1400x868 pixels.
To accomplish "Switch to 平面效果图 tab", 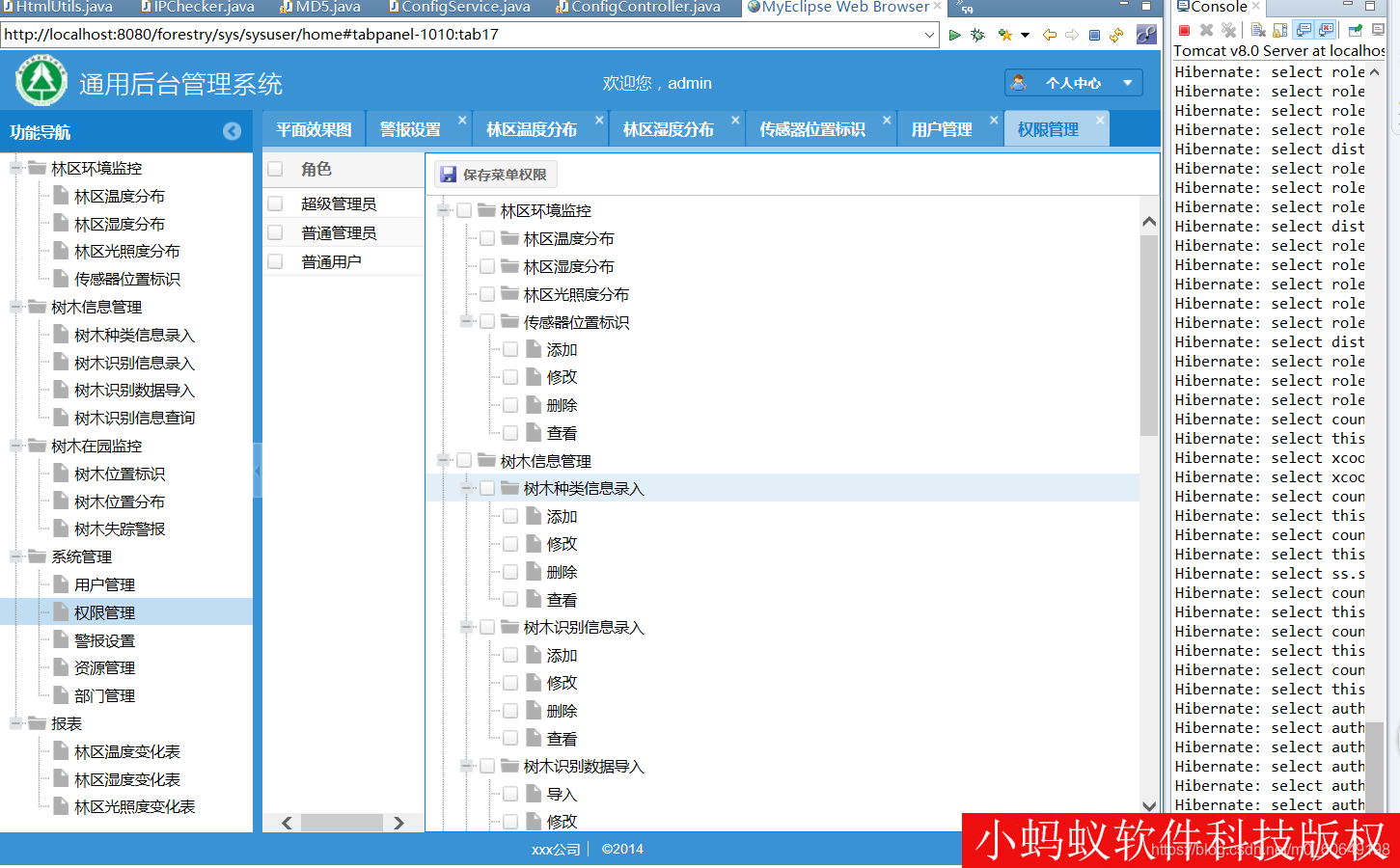I will click(314, 129).
